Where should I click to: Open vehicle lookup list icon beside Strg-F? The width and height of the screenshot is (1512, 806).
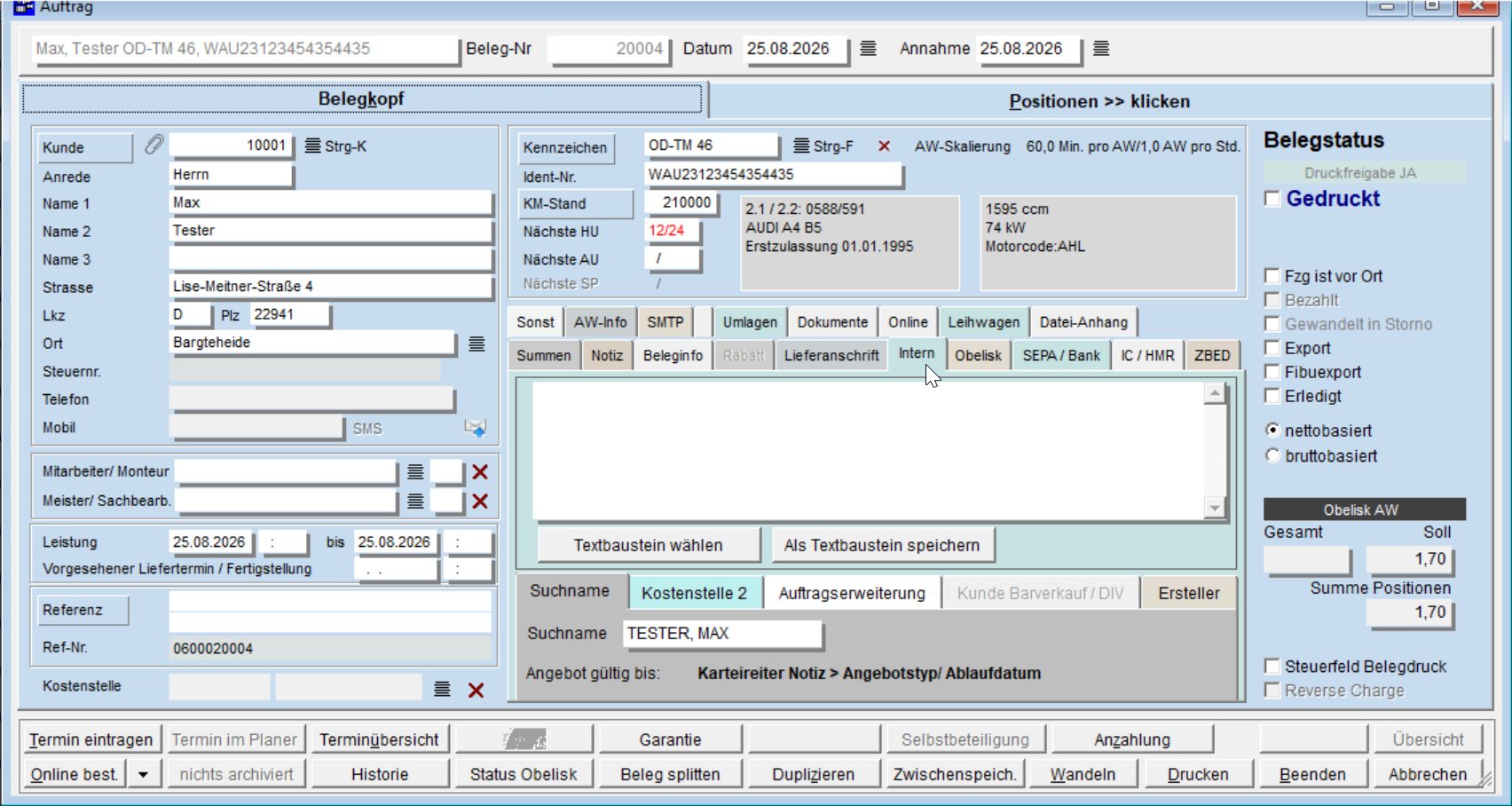coord(801,146)
